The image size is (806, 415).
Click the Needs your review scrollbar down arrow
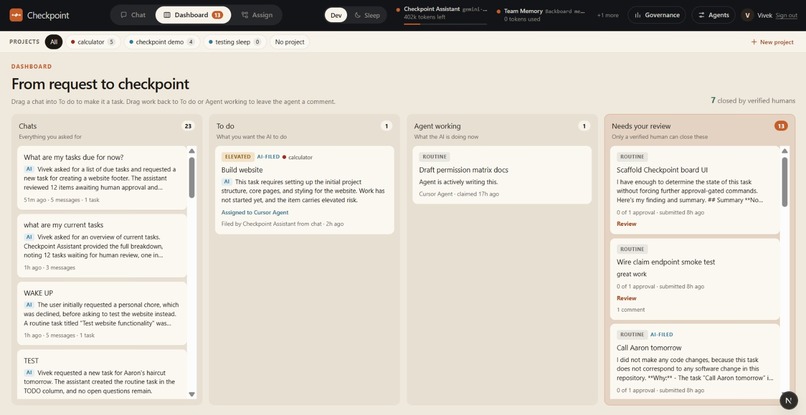point(785,394)
